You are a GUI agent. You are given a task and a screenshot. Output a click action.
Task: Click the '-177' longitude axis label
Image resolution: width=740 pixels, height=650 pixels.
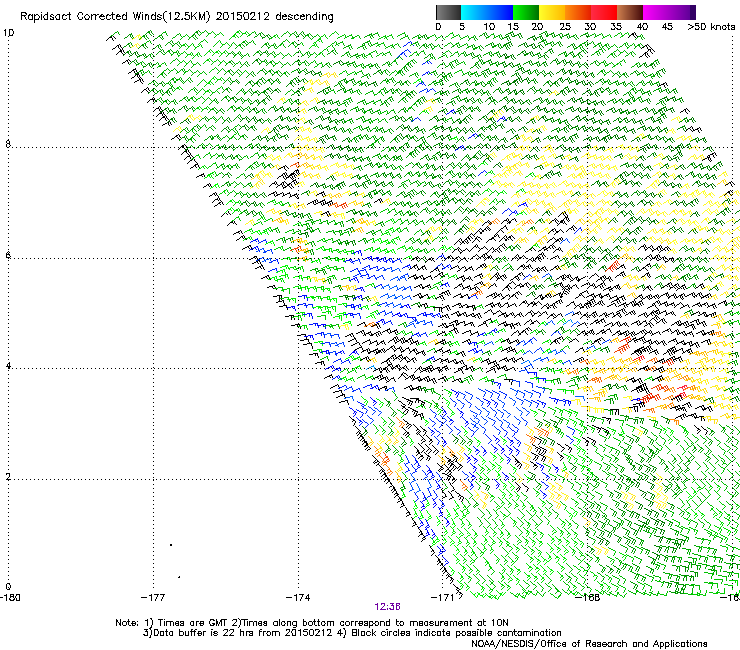pos(153,598)
